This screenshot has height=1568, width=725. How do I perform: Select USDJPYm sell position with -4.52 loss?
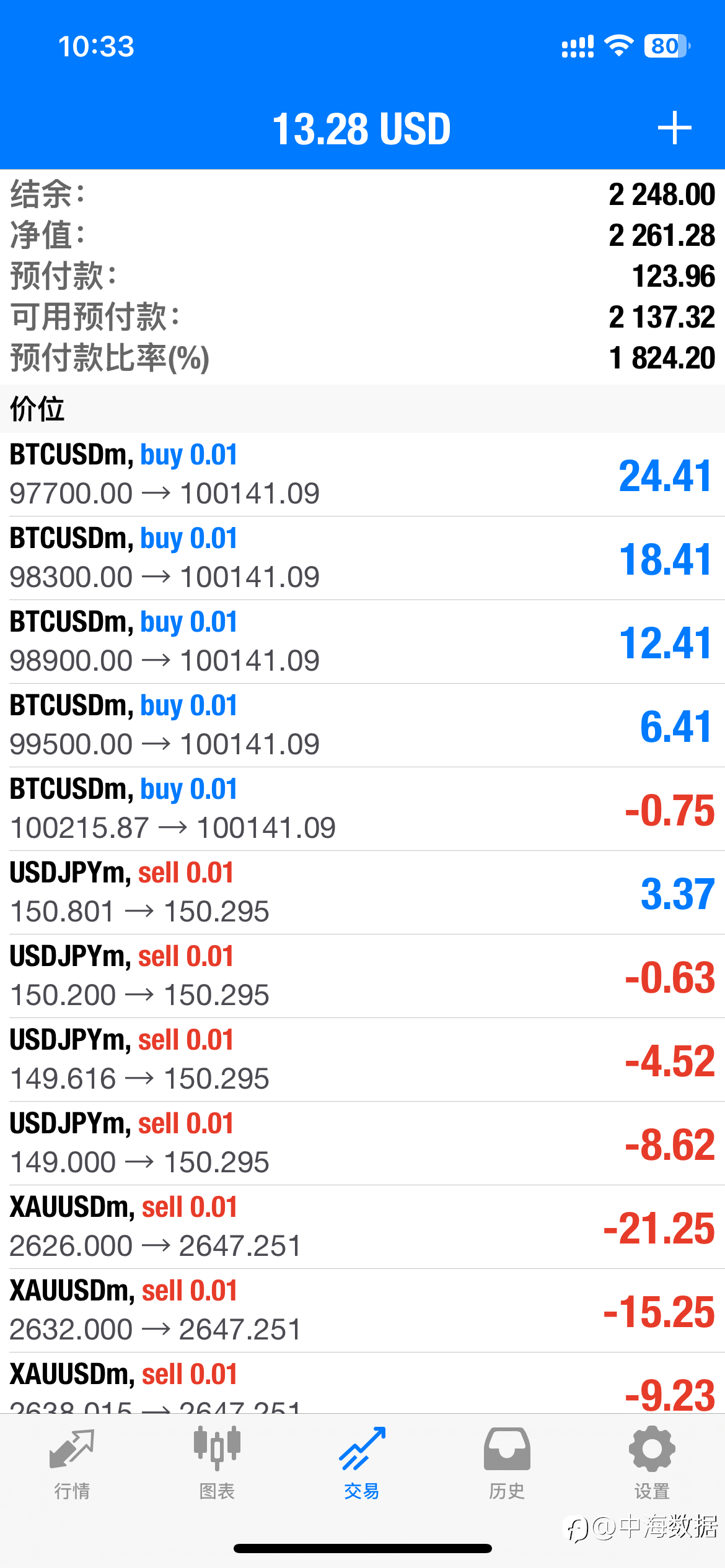[362, 1060]
